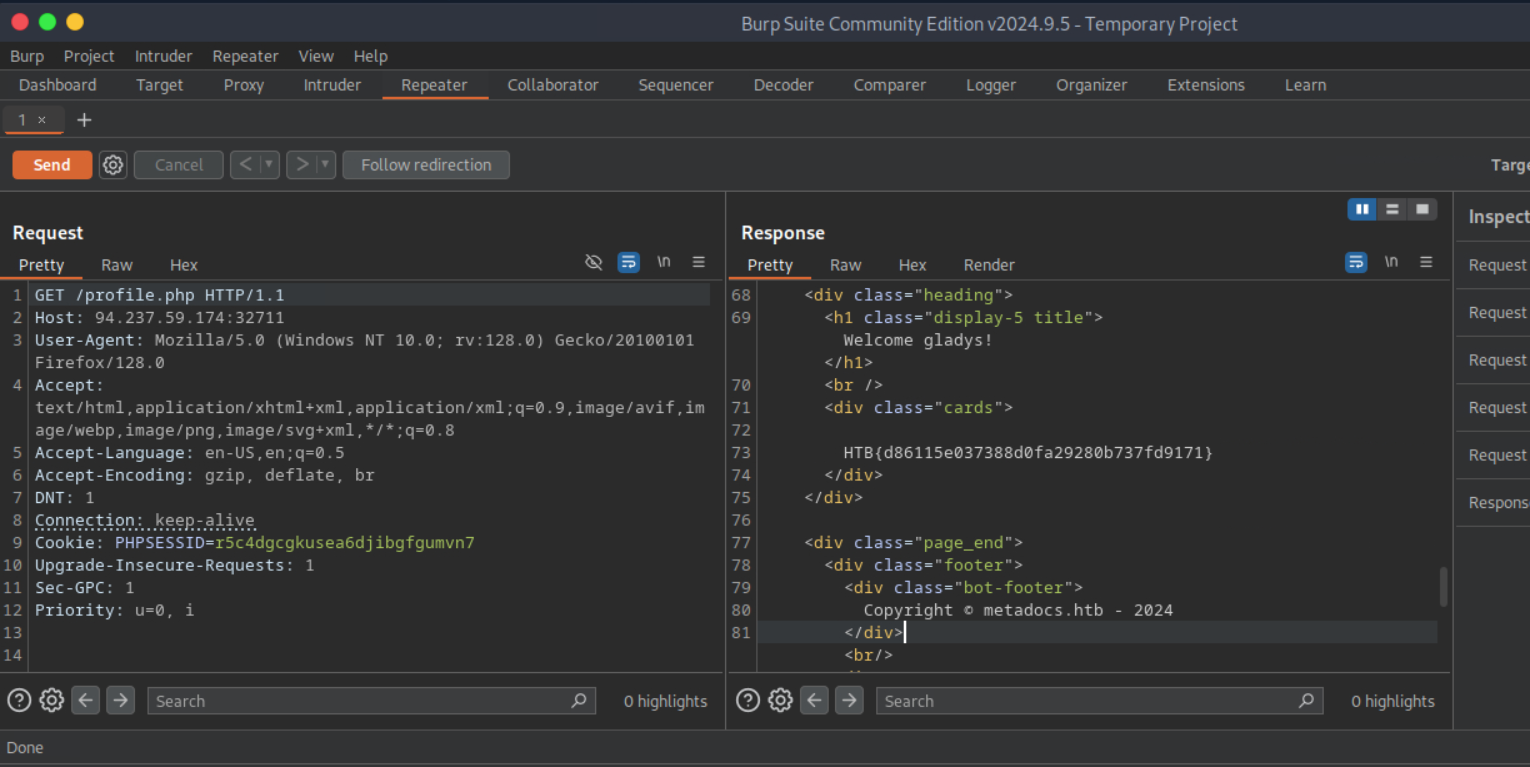Open Response panel hamburger menu
This screenshot has width=1530, height=767.
click(1426, 262)
